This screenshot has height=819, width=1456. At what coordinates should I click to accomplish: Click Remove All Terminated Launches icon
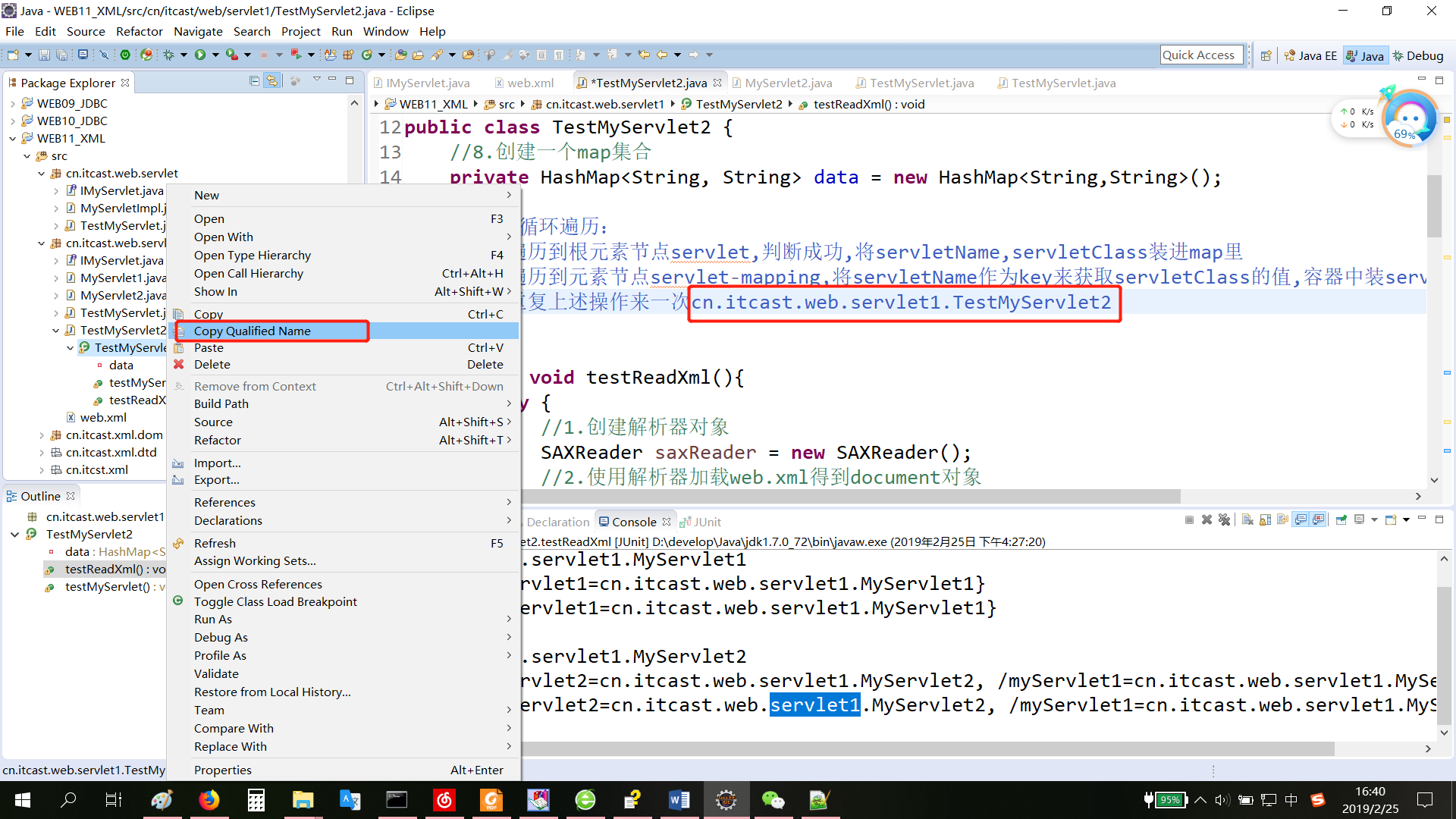pos(1224,519)
